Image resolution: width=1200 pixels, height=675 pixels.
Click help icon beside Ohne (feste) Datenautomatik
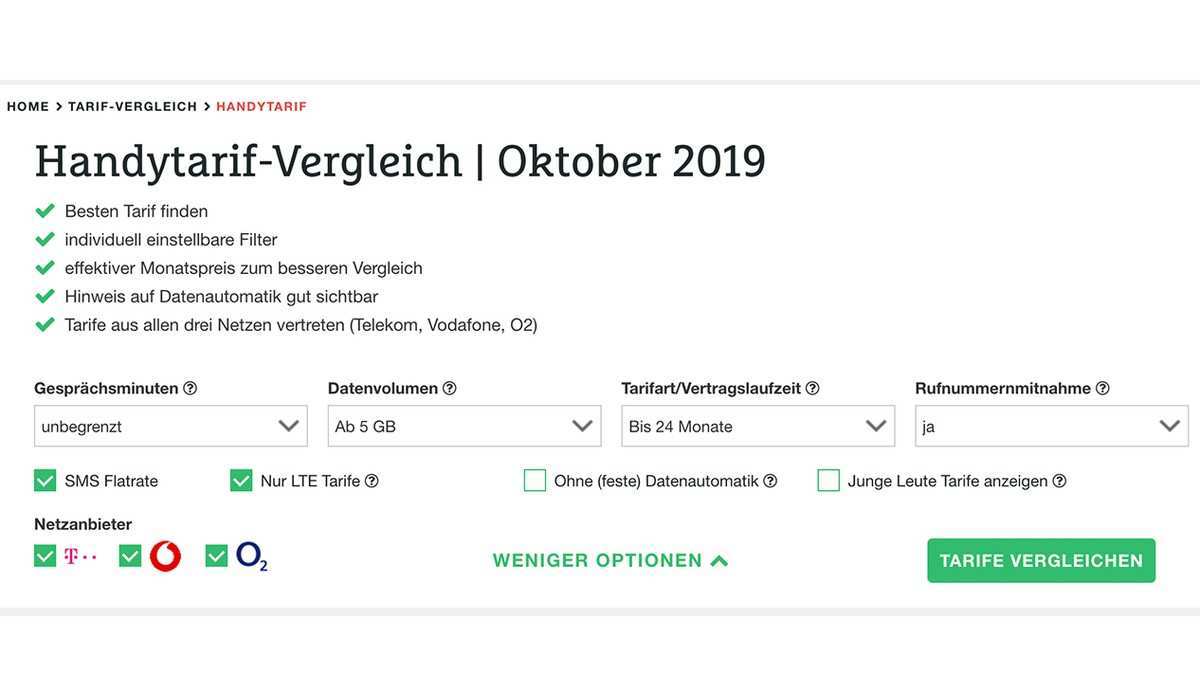(770, 481)
